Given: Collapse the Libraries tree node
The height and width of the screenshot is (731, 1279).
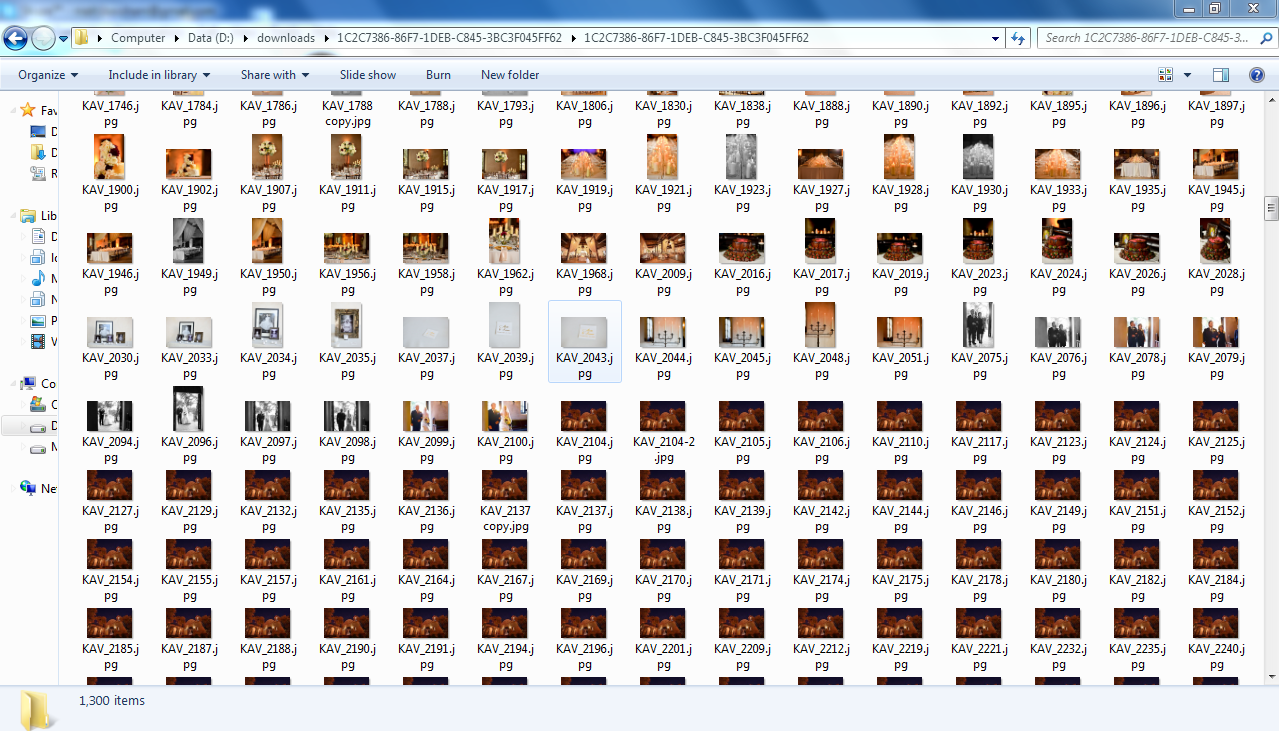Looking at the screenshot, I should [9, 216].
